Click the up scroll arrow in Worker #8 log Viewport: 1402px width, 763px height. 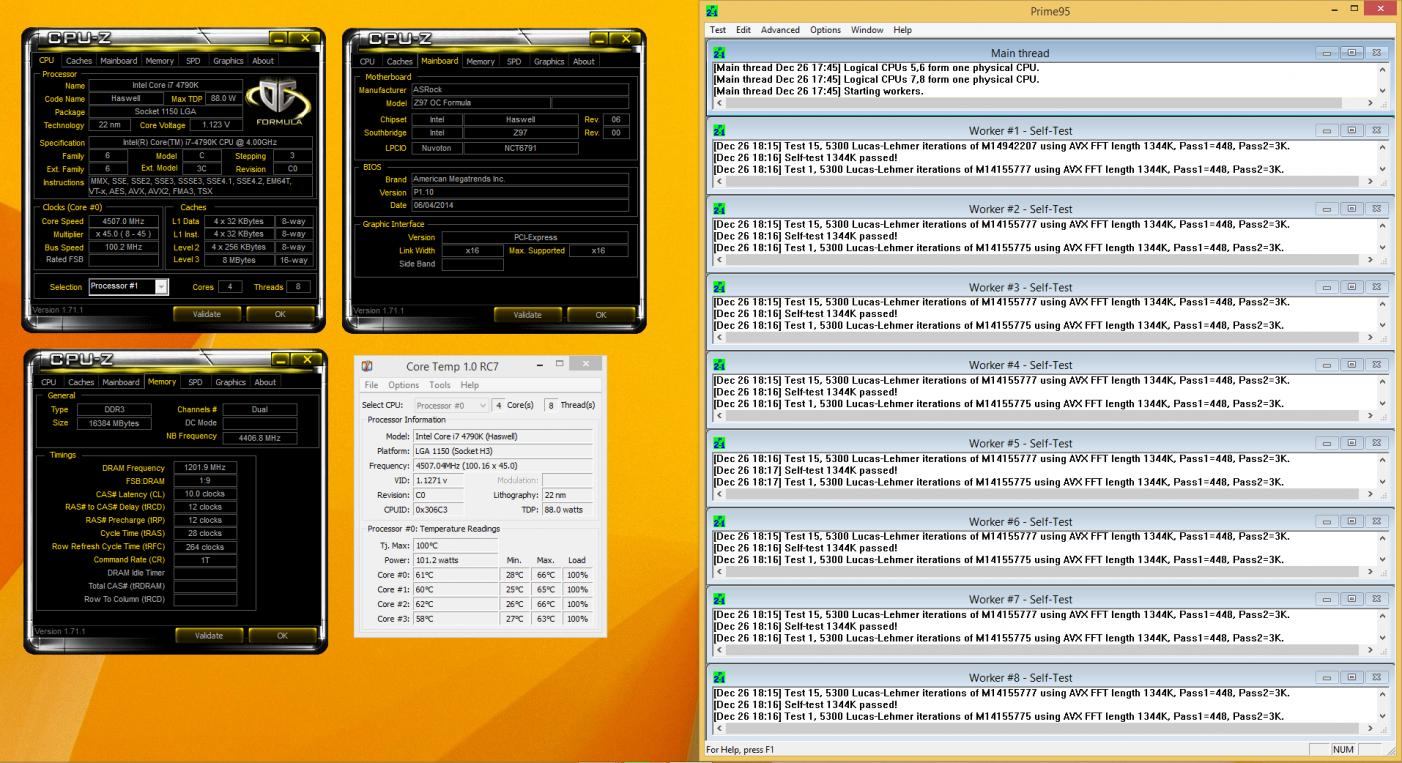(1383, 693)
